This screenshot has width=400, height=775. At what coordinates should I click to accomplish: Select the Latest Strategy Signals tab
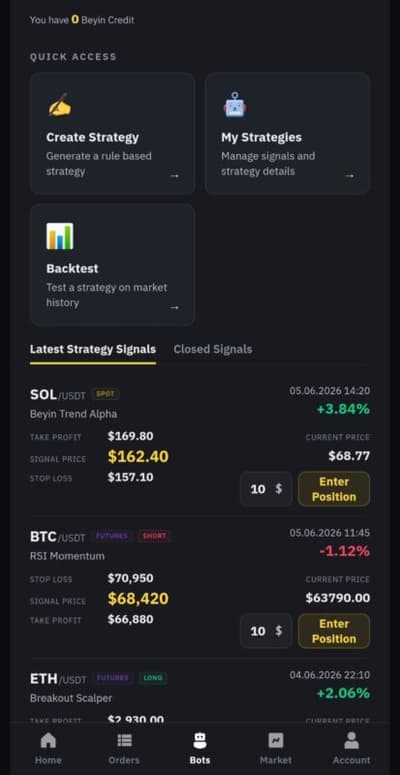click(x=93, y=349)
